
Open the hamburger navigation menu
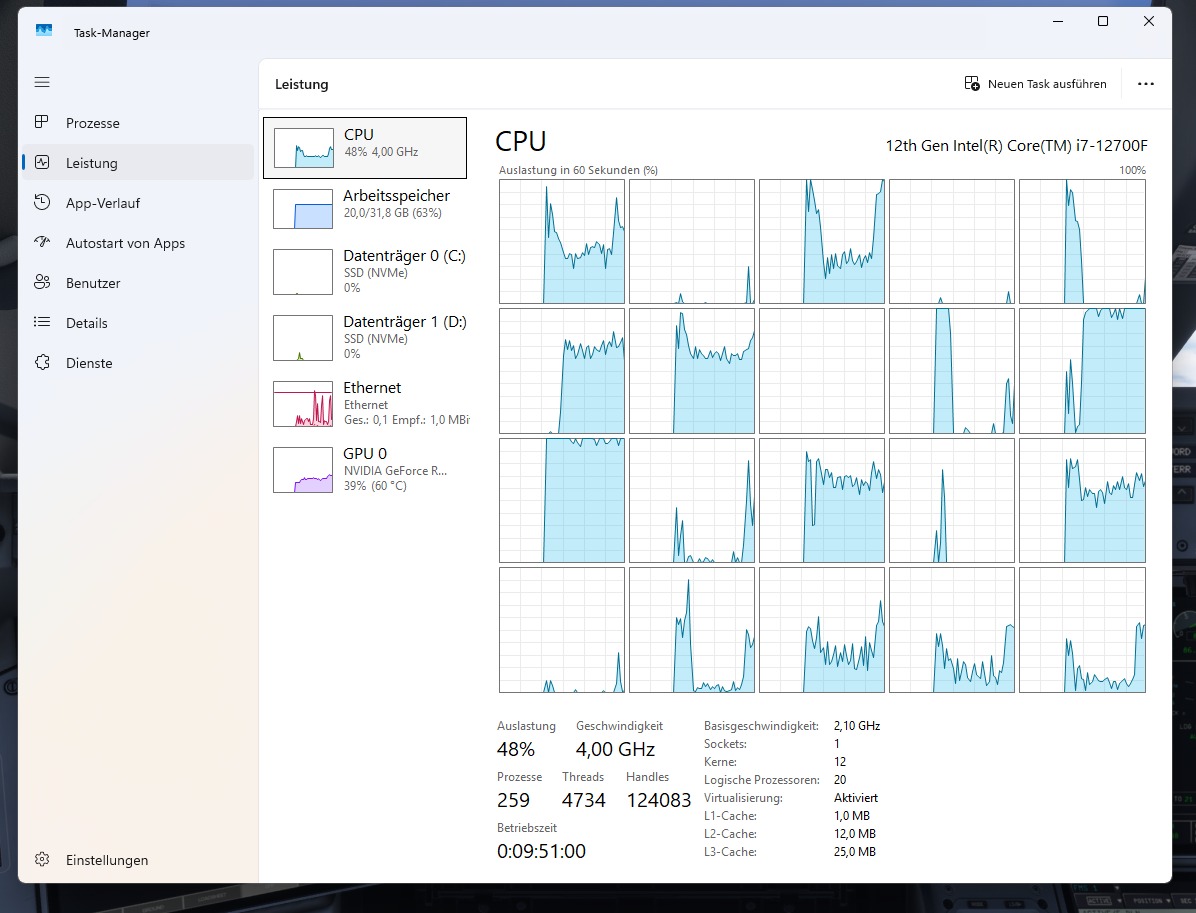point(42,82)
